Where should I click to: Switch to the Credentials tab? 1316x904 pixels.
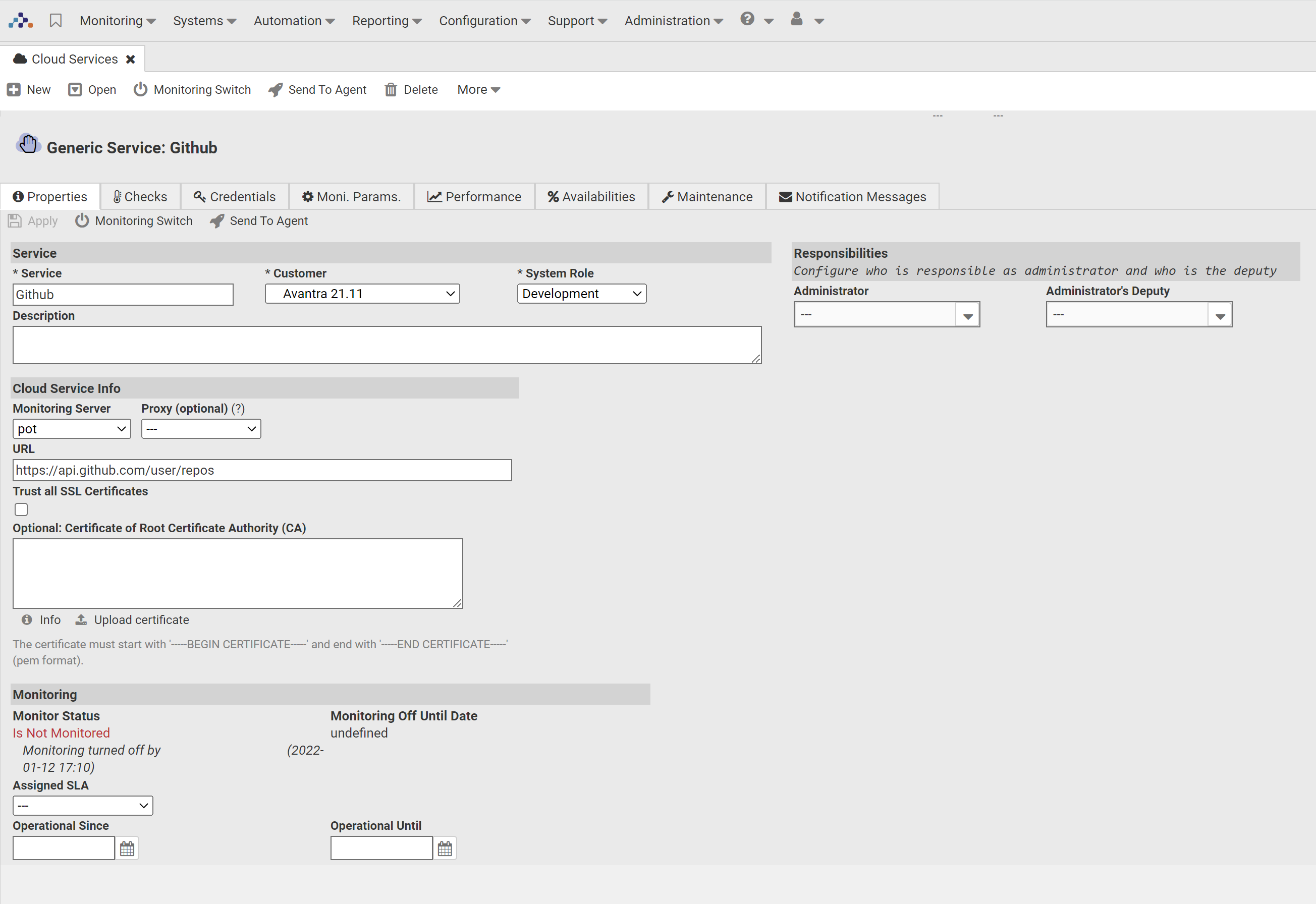point(235,197)
